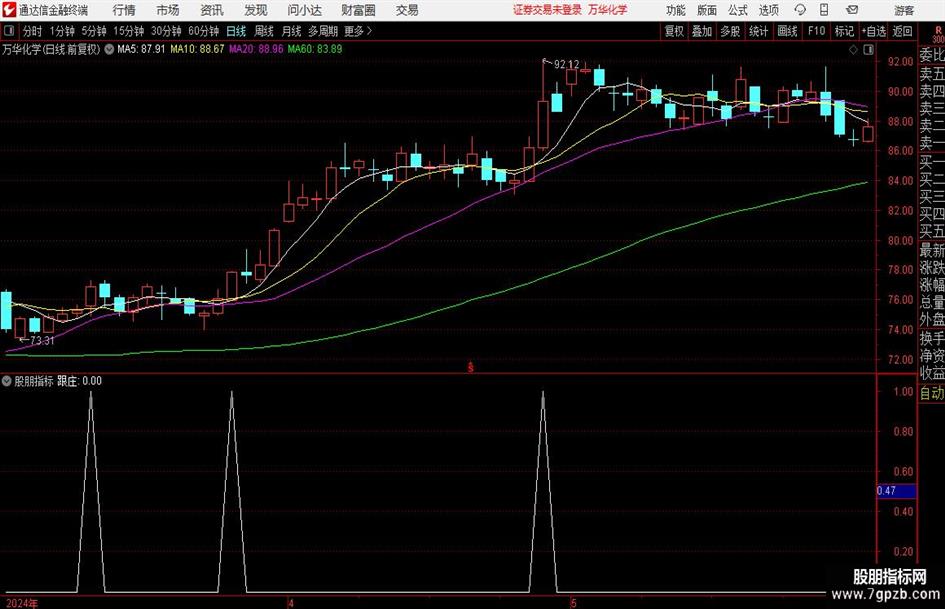The width and height of the screenshot is (945, 609).
Task: Switch to the 15分钟 period tab
Action: coord(128,31)
